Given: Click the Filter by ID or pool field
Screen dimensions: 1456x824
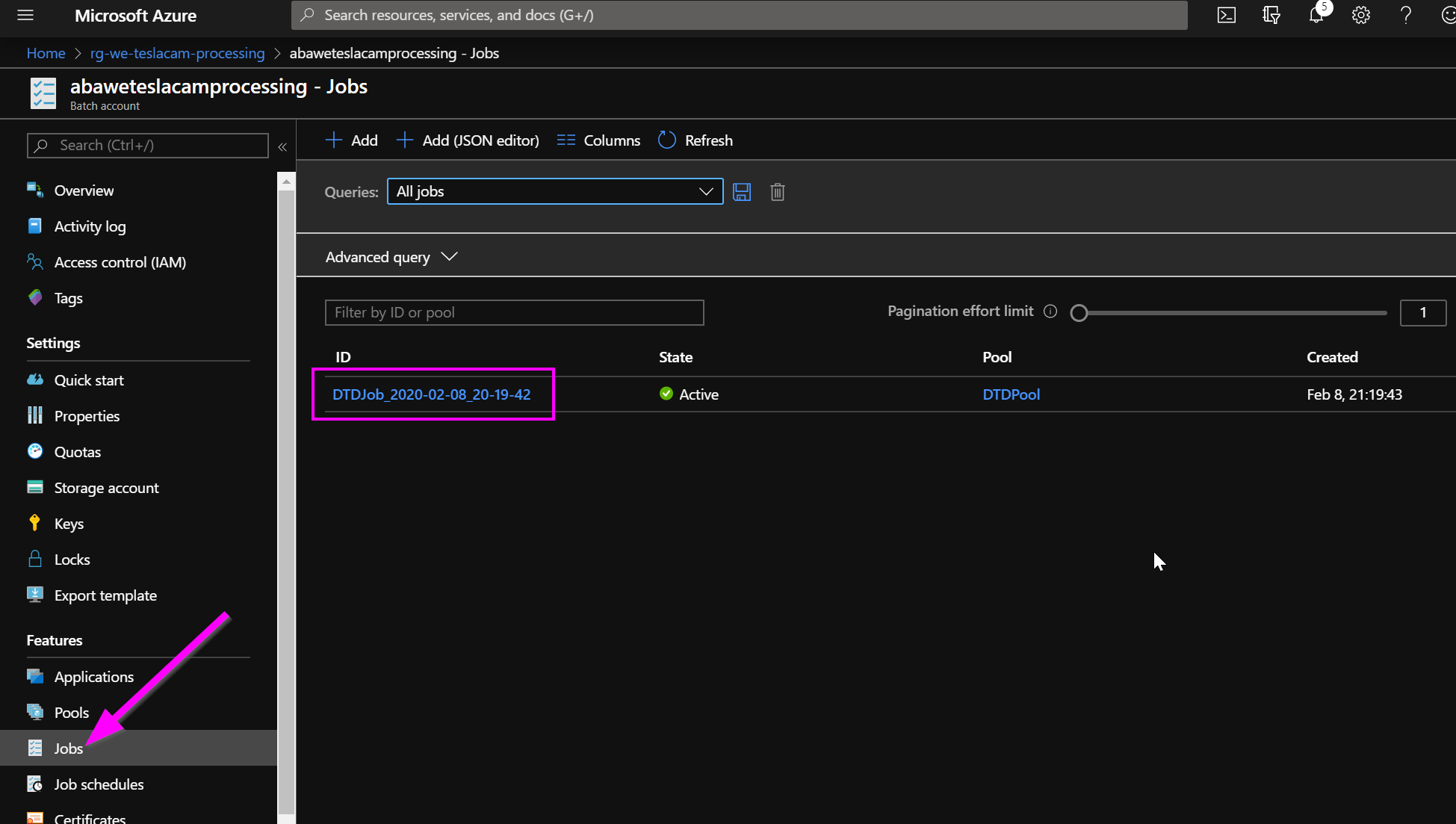Looking at the screenshot, I should (515, 312).
